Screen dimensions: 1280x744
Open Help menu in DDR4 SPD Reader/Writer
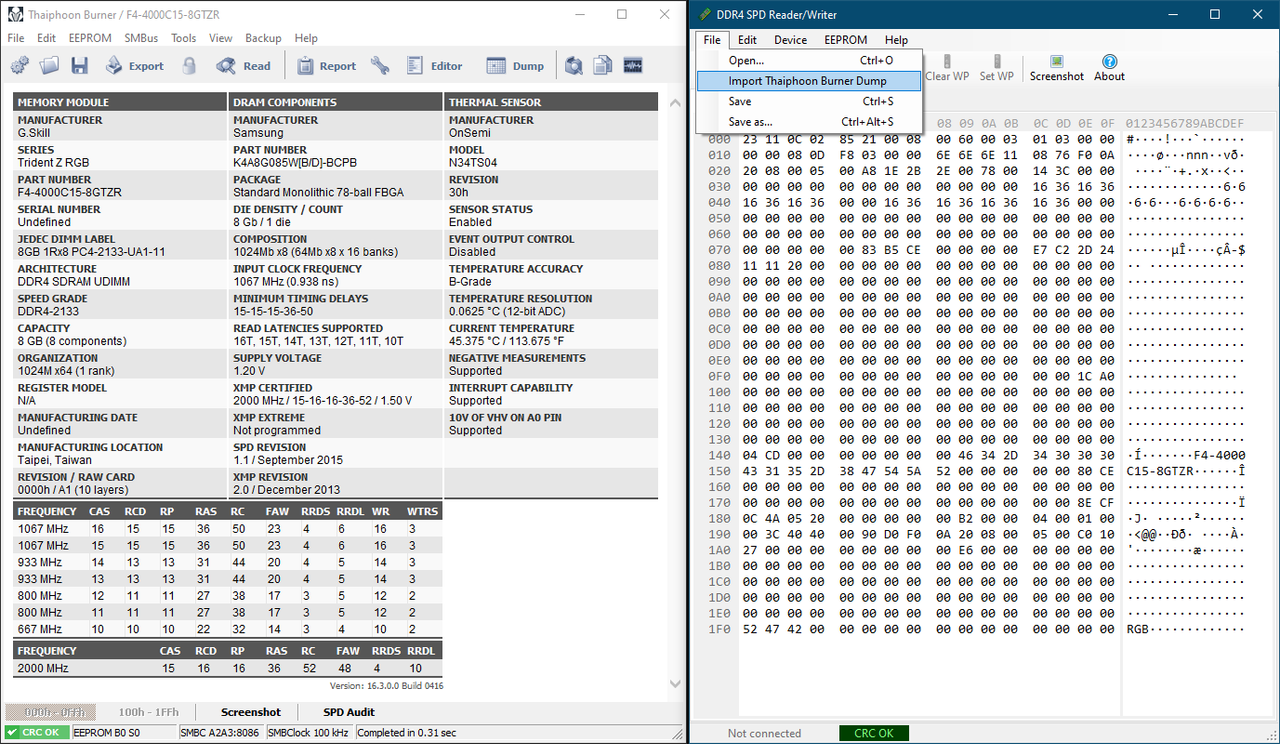(x=896, y=40)
